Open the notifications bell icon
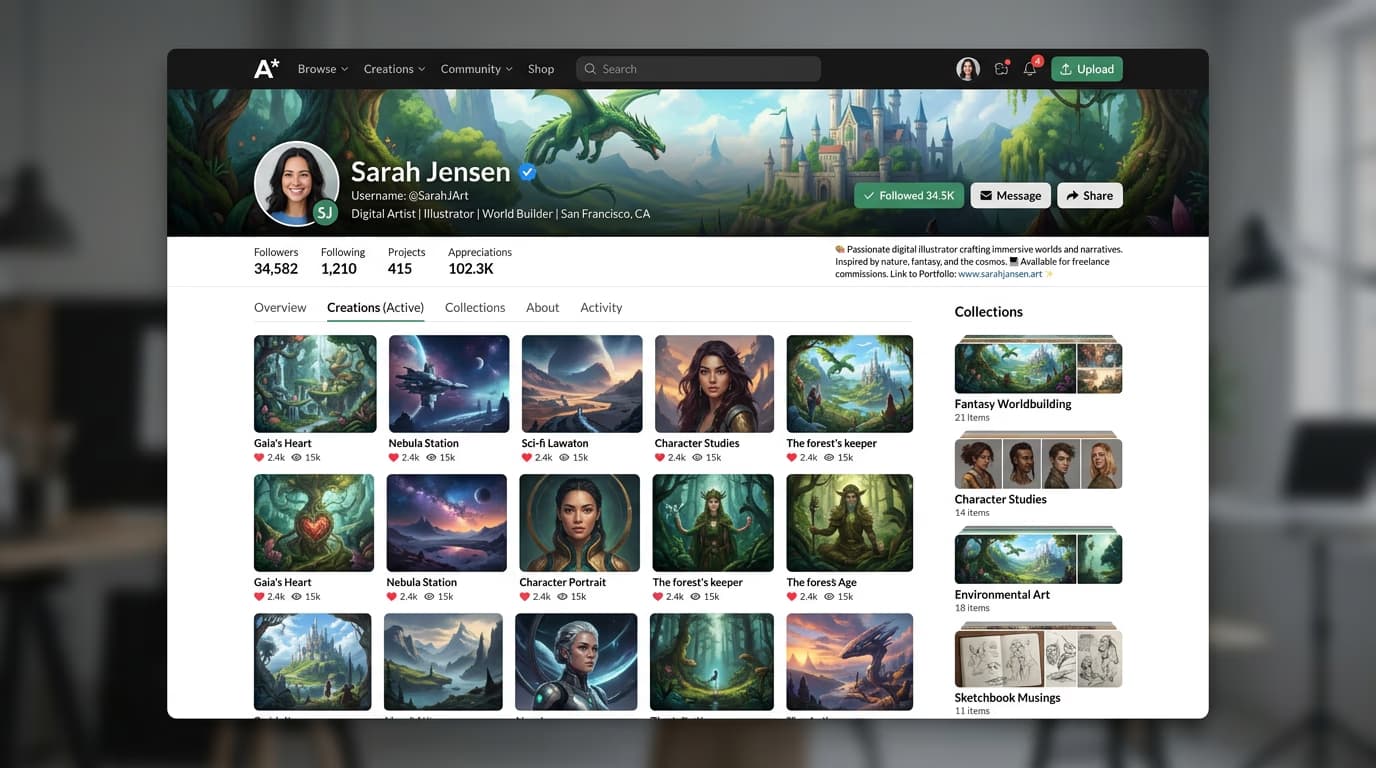Image resolution: width=1376 pixels, height=768 pixels. coord(1030,69)
